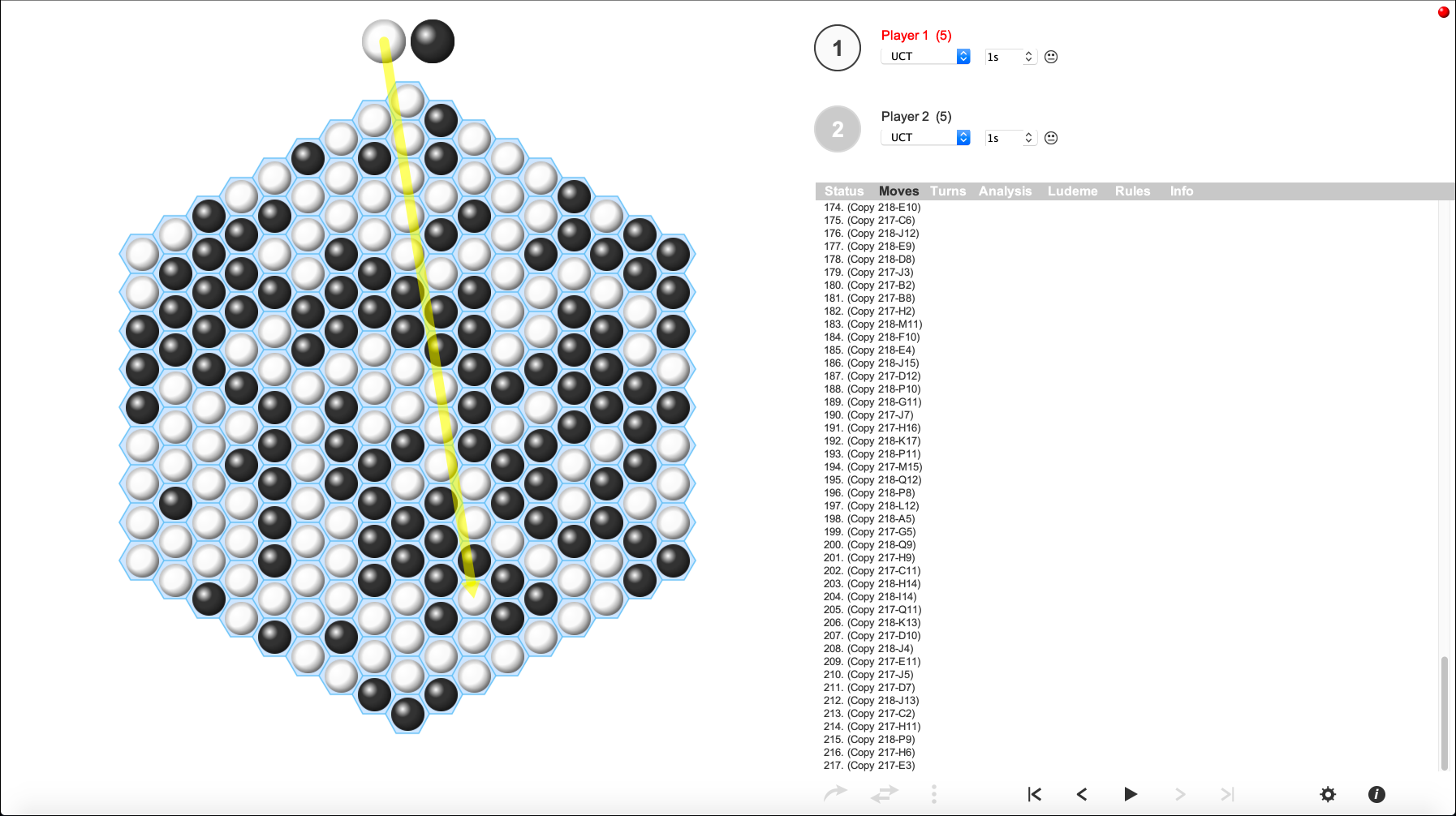Step forward one move
Image resolution: width=1456 pixels, height=816 pixels.
[x=1180, y=794]
